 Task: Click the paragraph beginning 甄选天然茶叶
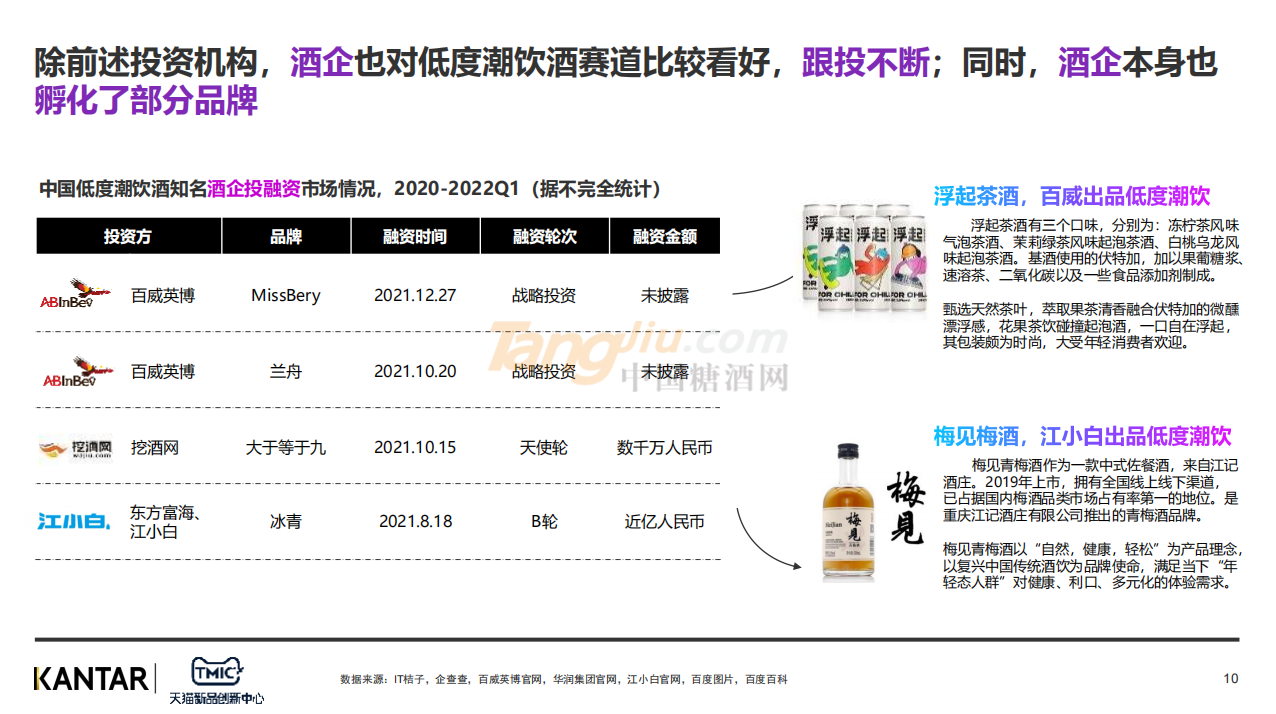pyautogui.click(x=1091, y=327)
